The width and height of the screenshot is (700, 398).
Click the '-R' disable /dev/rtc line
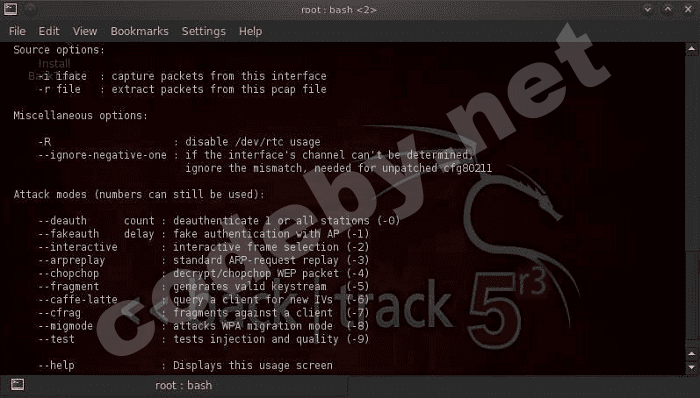[x=179, y=142]
